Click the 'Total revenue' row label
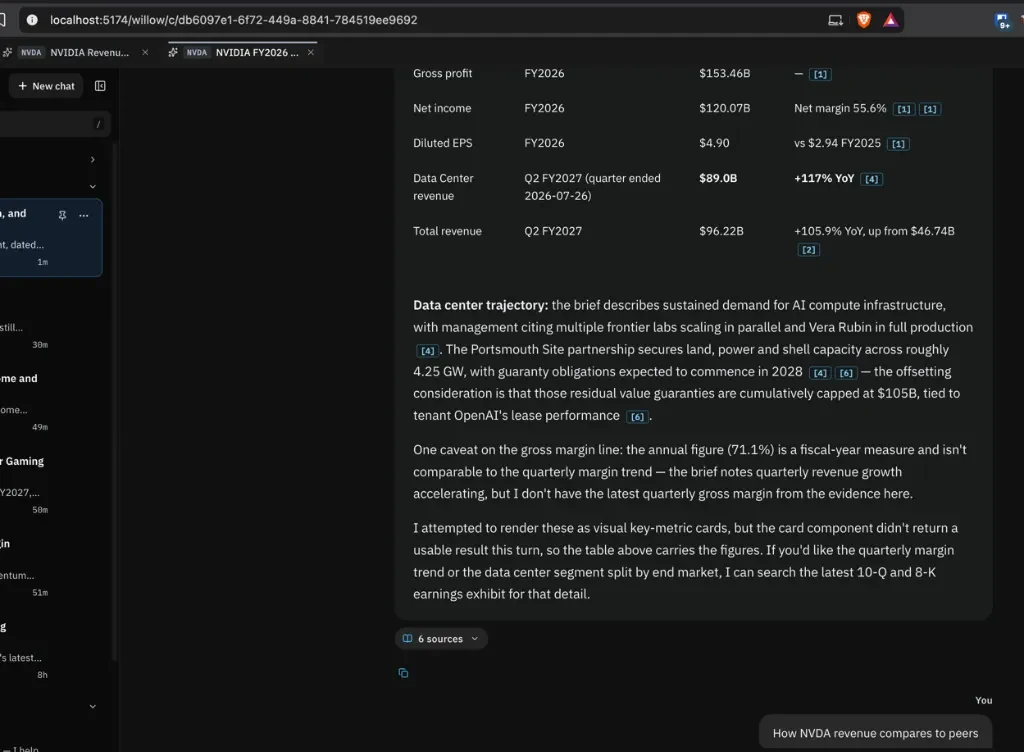Image resolution: width=1024 pixels, height=752 pixels. pos(447,231)
